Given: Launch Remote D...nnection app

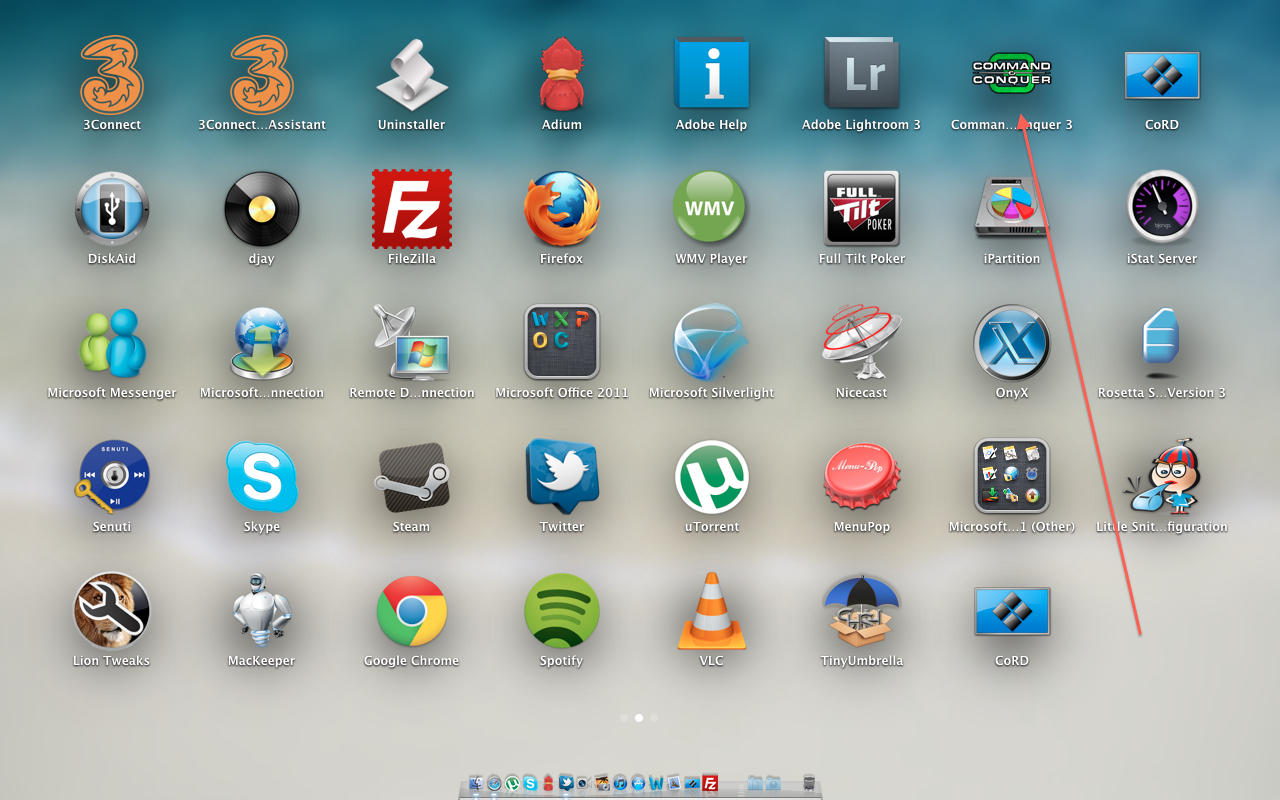Looking at the screenshot, I should point(411,341).
